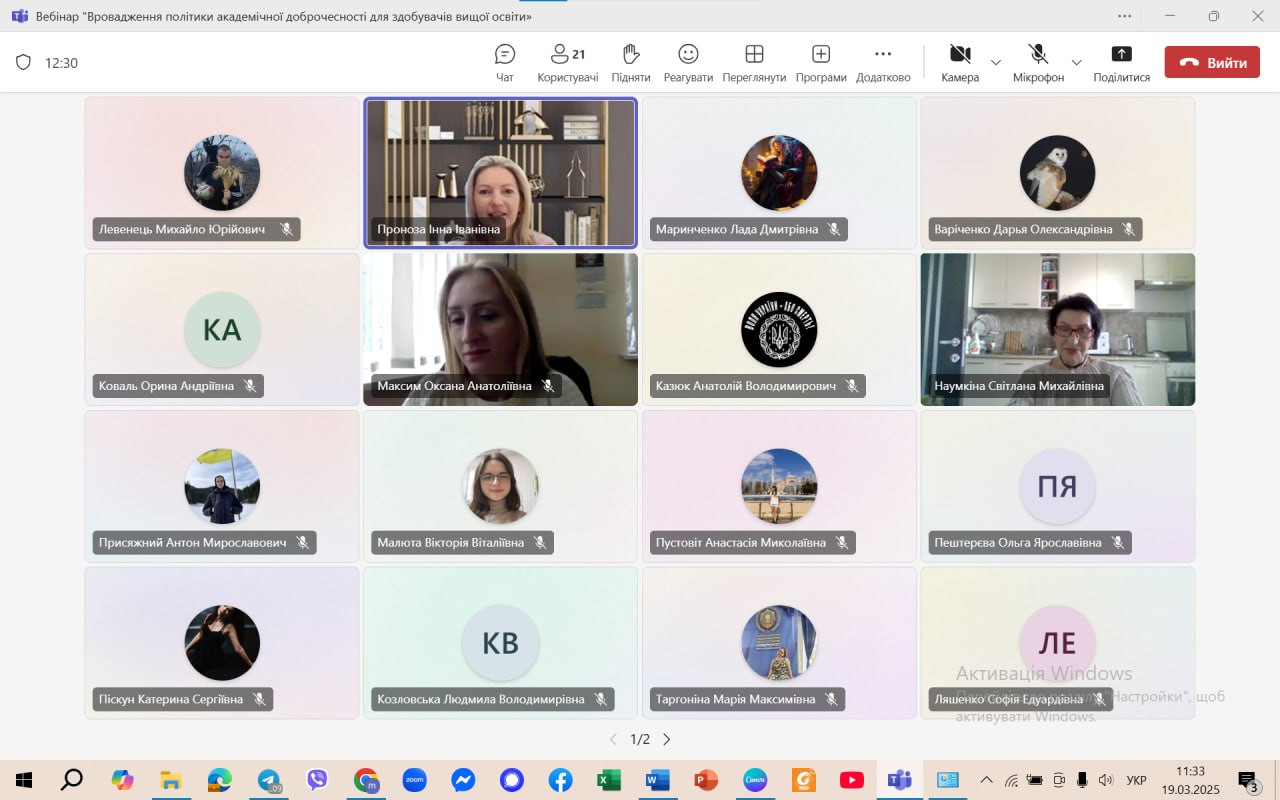
Task: Expand camera options dropdown arrow
Action: pos(996,62)
